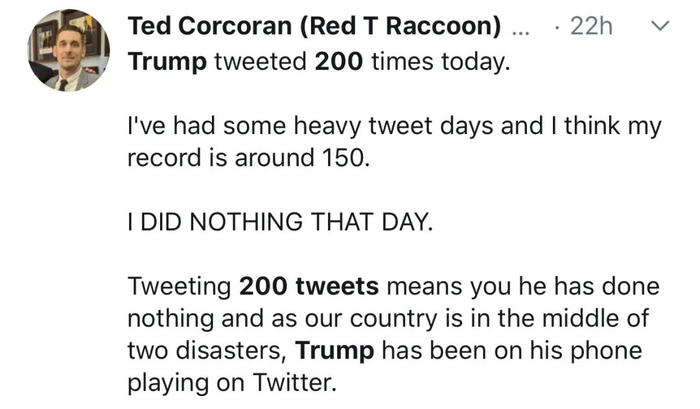This screenshot has height=409, width=700.
Task: Click the truncated ellipsis after the username
Action: [520, 29]
